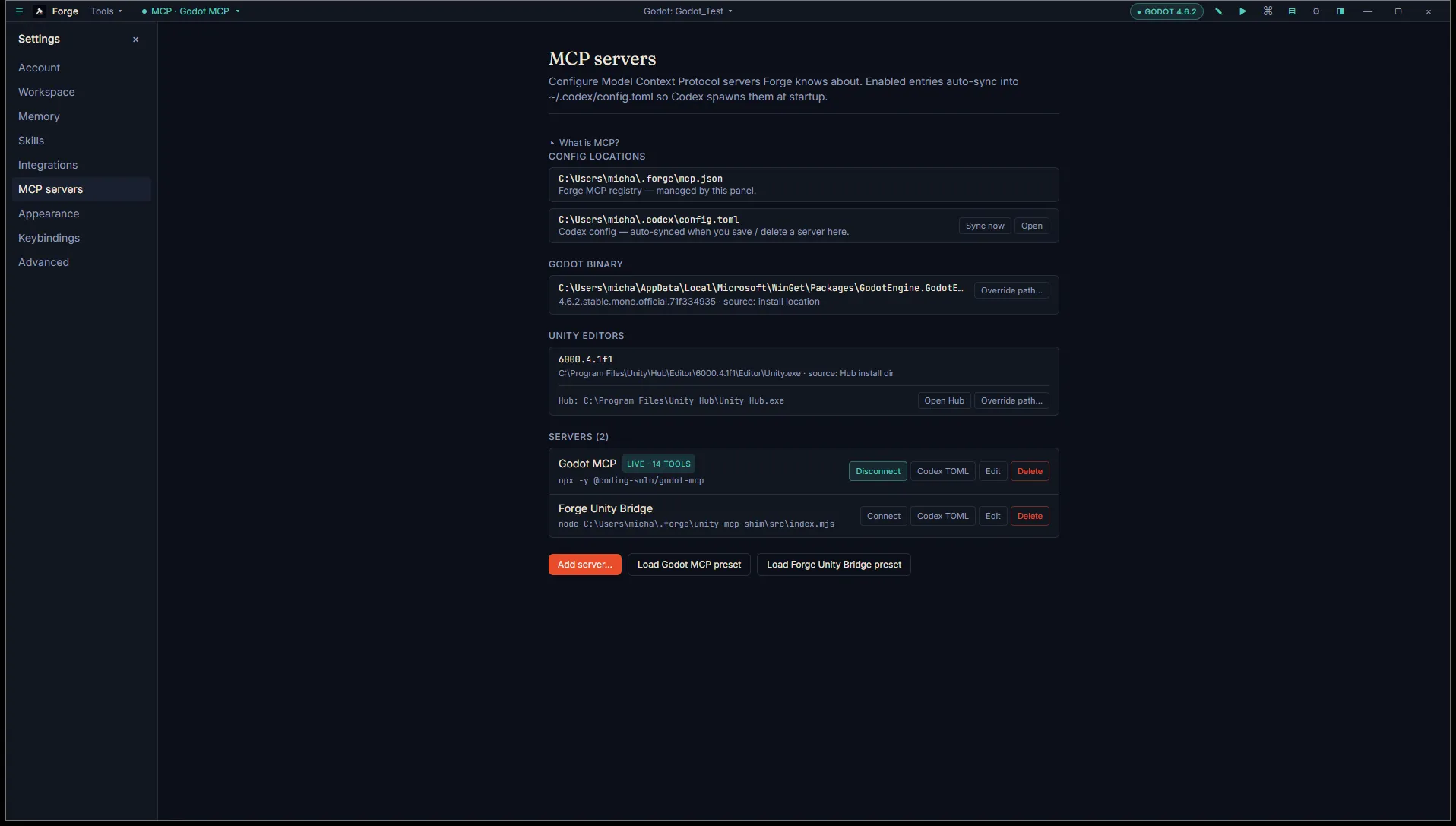Click the Unity.exe editor path text
The height and width of the screenshot is (826, 1456).
click(x=679, y=373)
